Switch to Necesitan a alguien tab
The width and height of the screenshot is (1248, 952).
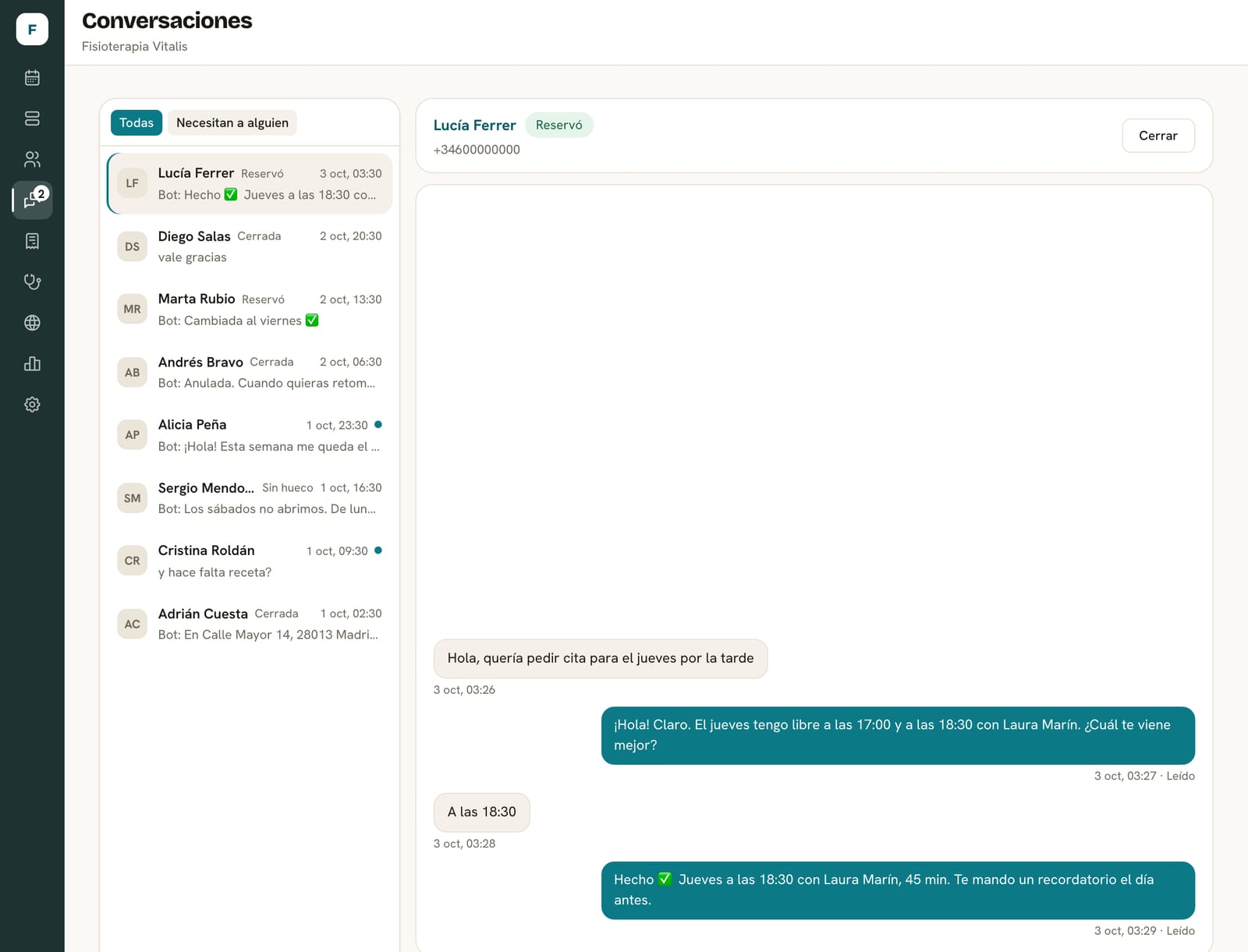pos(232,122)
